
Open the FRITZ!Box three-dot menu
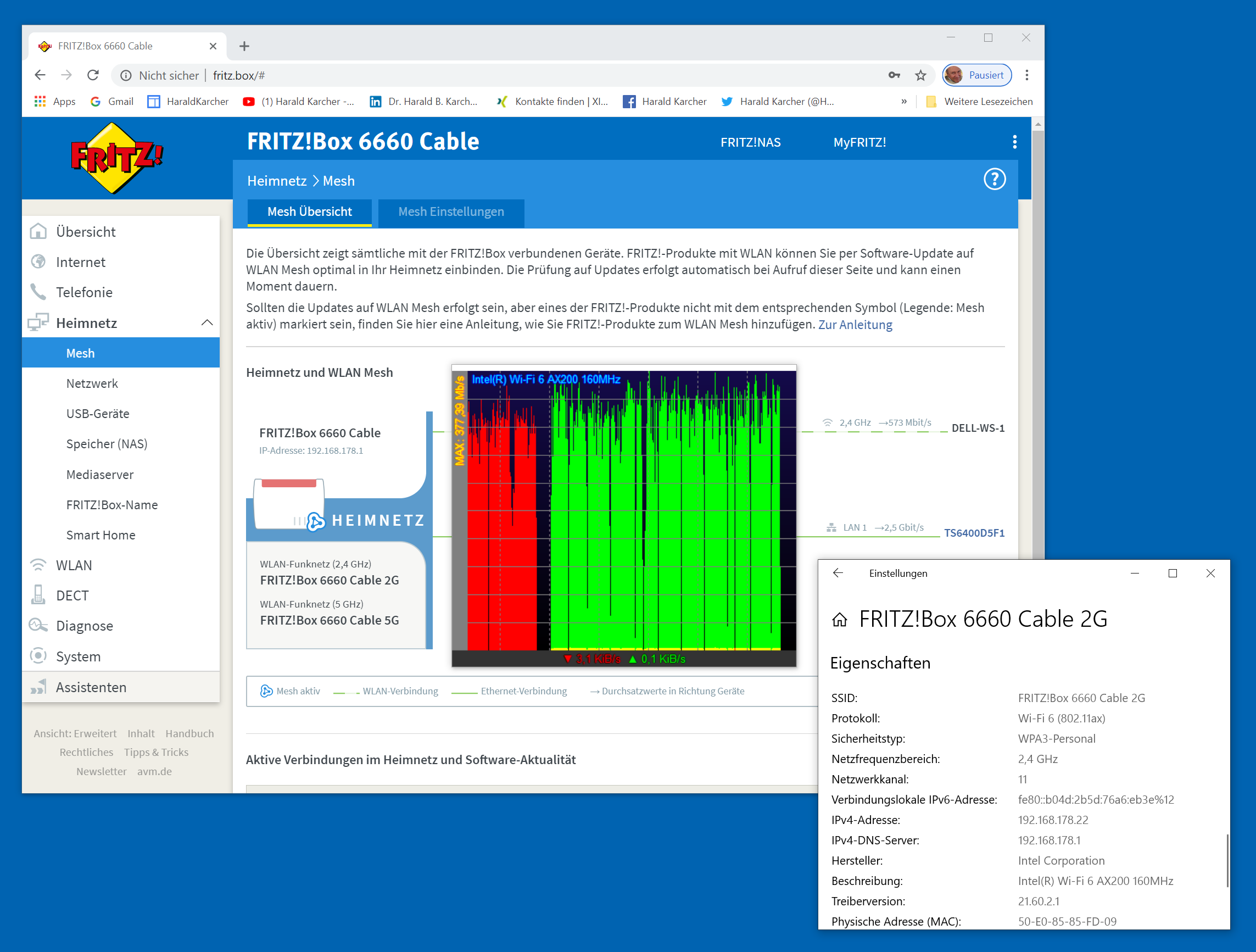tap(1014, 142)
